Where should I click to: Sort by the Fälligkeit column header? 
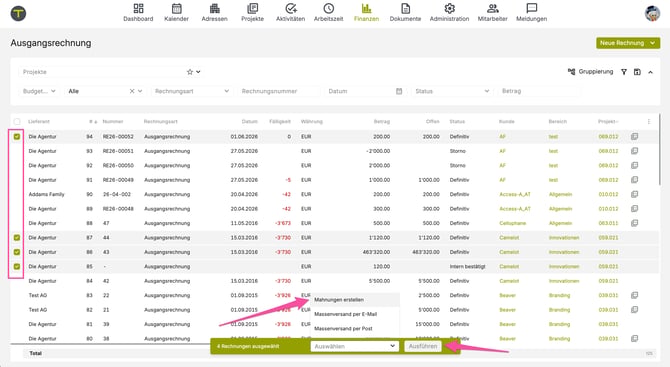280,121
